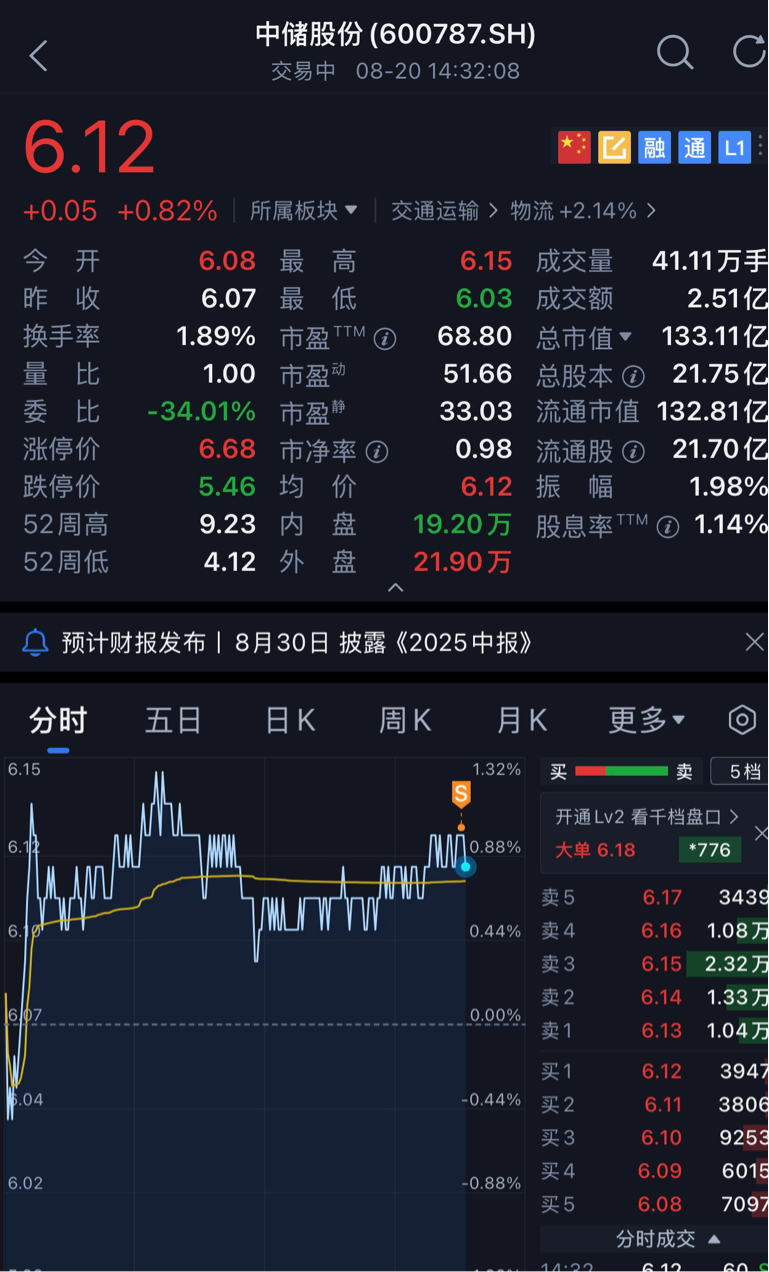769x1272 pixels.
Task: Tap the large 6.12 current price
Action: [89, 148]
